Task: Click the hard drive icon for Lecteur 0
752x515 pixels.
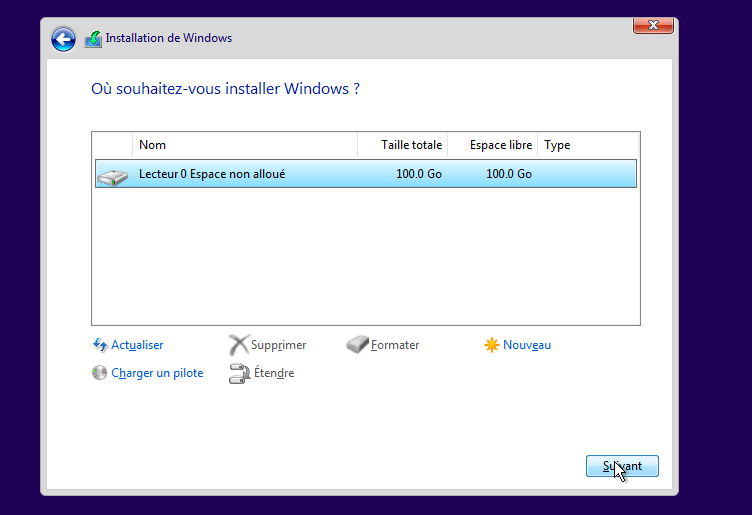Action: [x=112, y=175]
